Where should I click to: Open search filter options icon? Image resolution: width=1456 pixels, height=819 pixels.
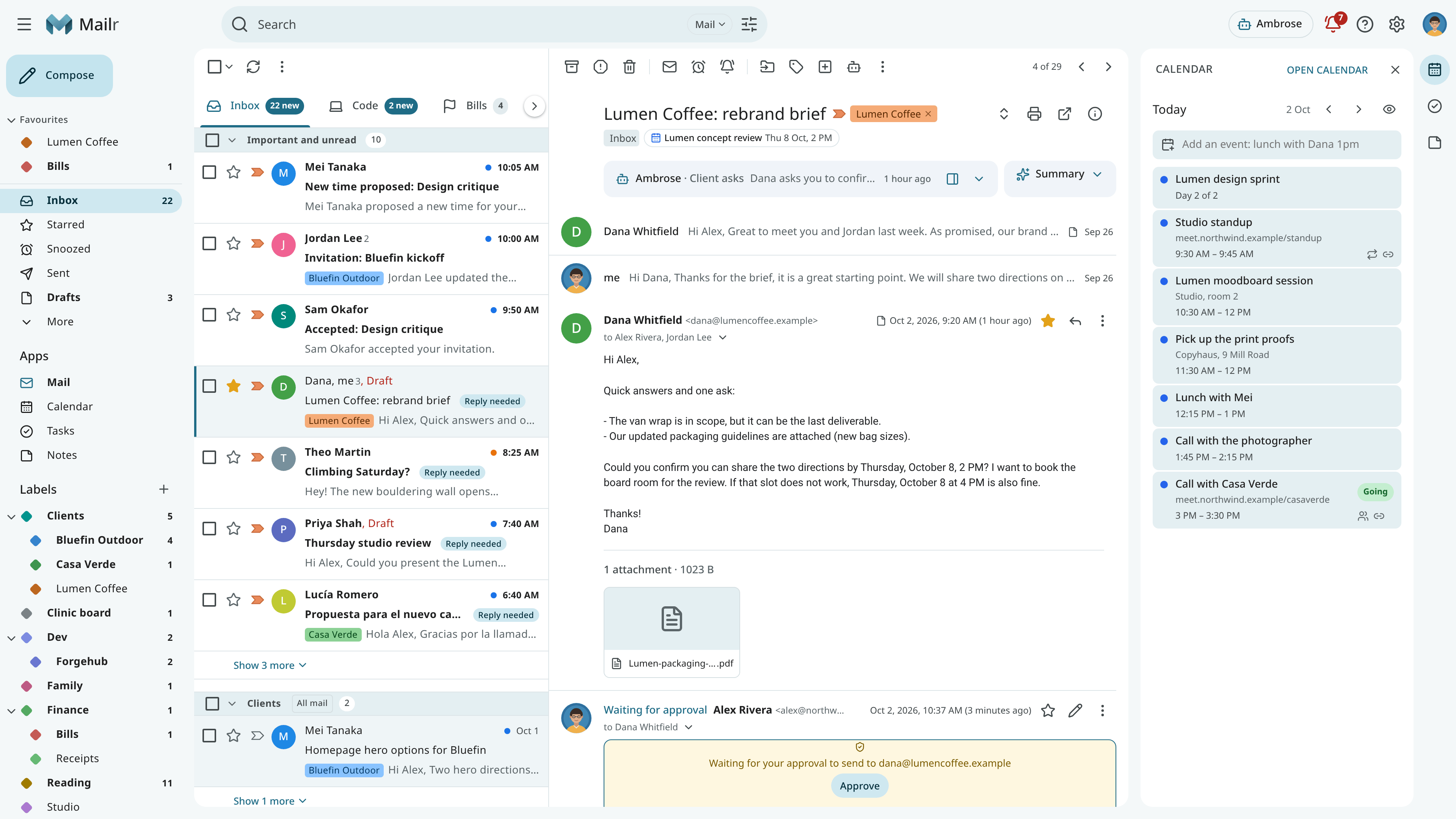tap(749, 24)
